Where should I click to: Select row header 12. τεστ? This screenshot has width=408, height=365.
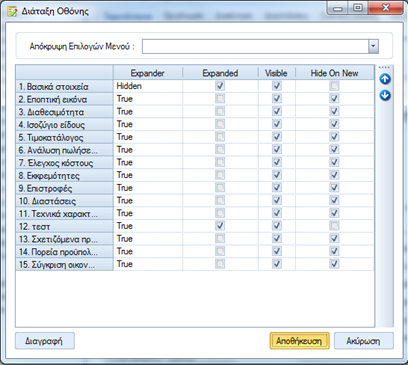pyautogui.click(x=64, y=226)
